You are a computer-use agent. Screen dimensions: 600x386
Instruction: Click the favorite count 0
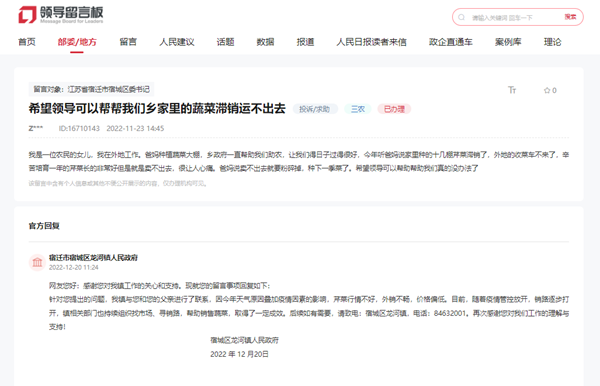(x=554, y=91)
